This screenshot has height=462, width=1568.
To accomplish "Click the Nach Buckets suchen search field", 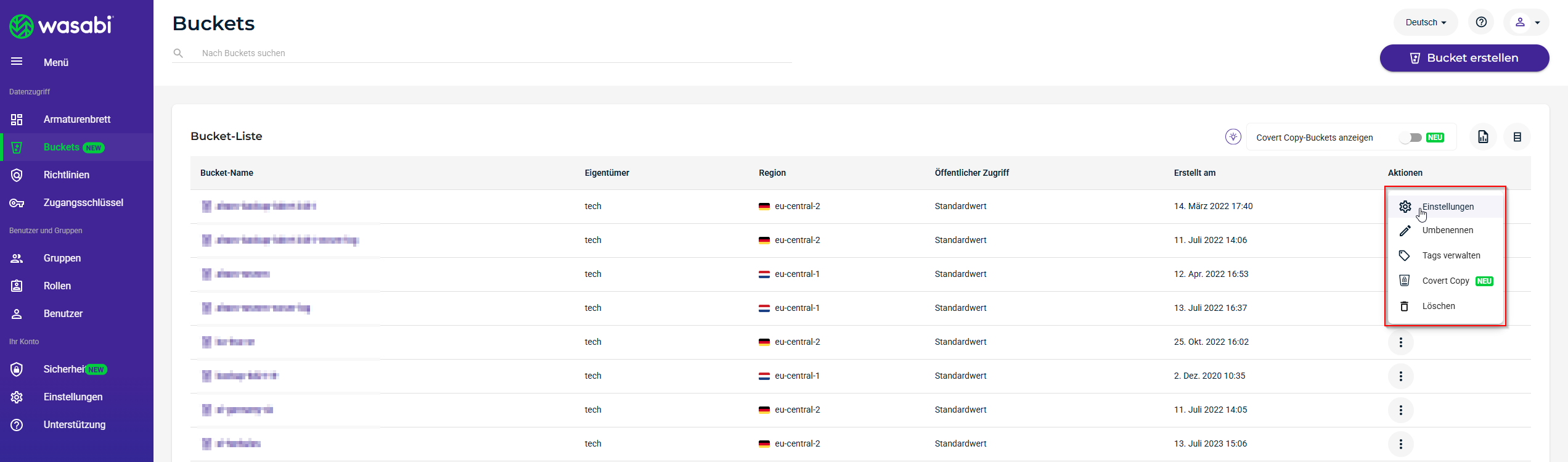I will point(493,53).
